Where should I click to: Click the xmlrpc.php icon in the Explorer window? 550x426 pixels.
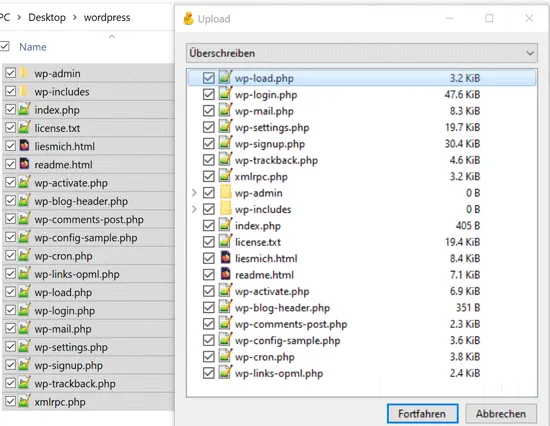24,401
